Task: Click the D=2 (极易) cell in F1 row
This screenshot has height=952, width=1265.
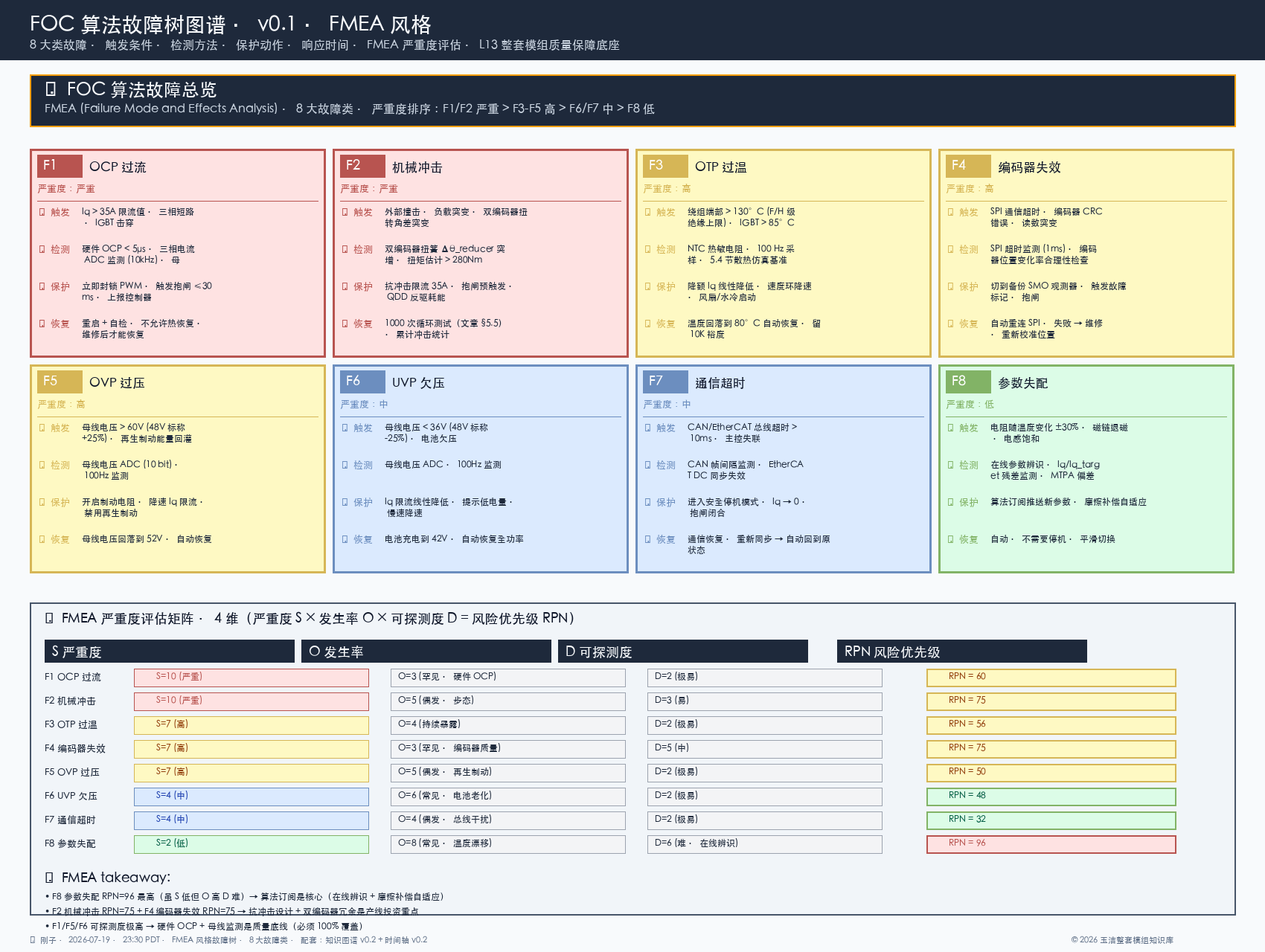Action: tap(765, 678)
